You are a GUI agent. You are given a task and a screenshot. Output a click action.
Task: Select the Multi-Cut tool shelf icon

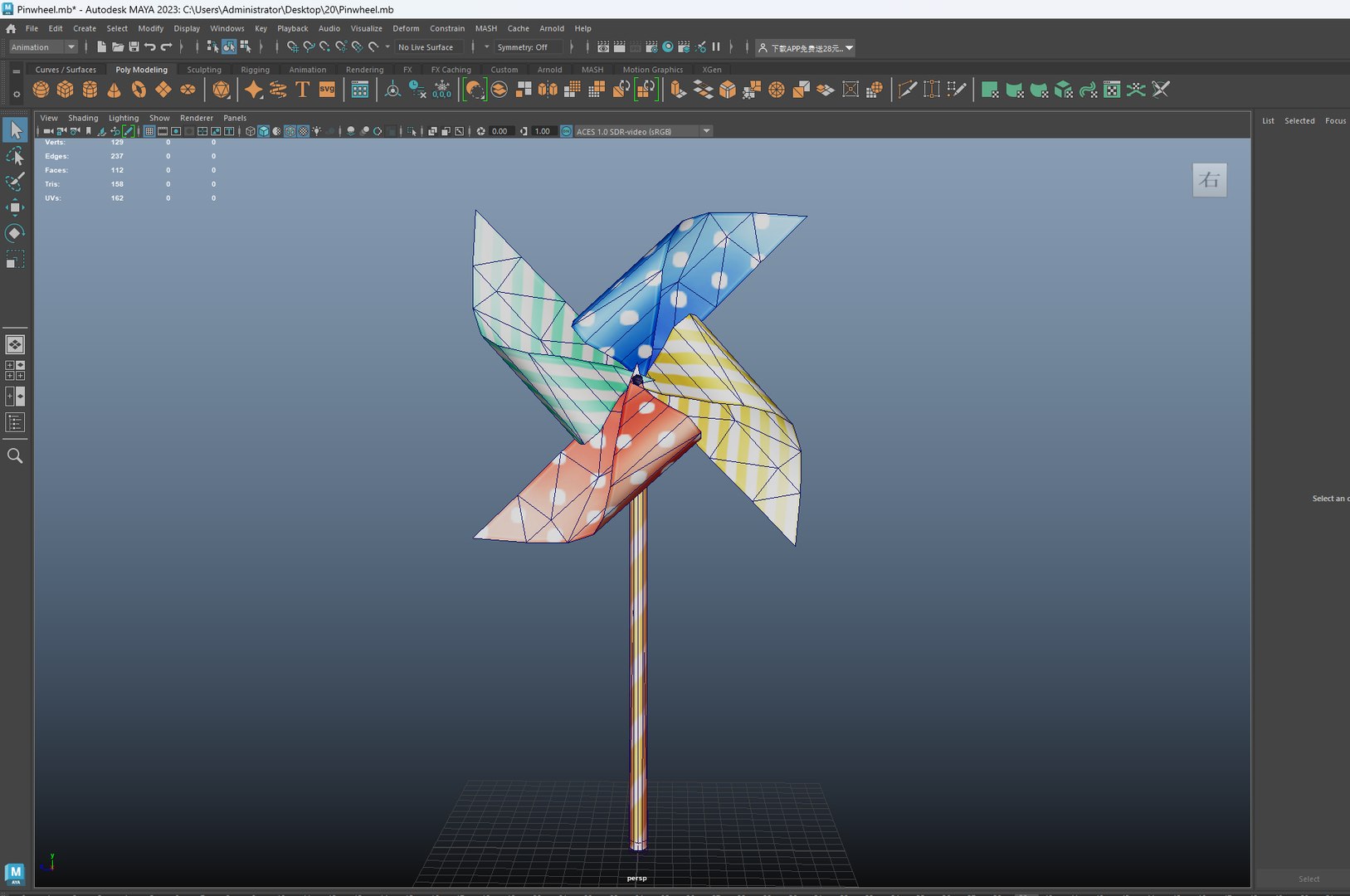(x=907, y=90)
